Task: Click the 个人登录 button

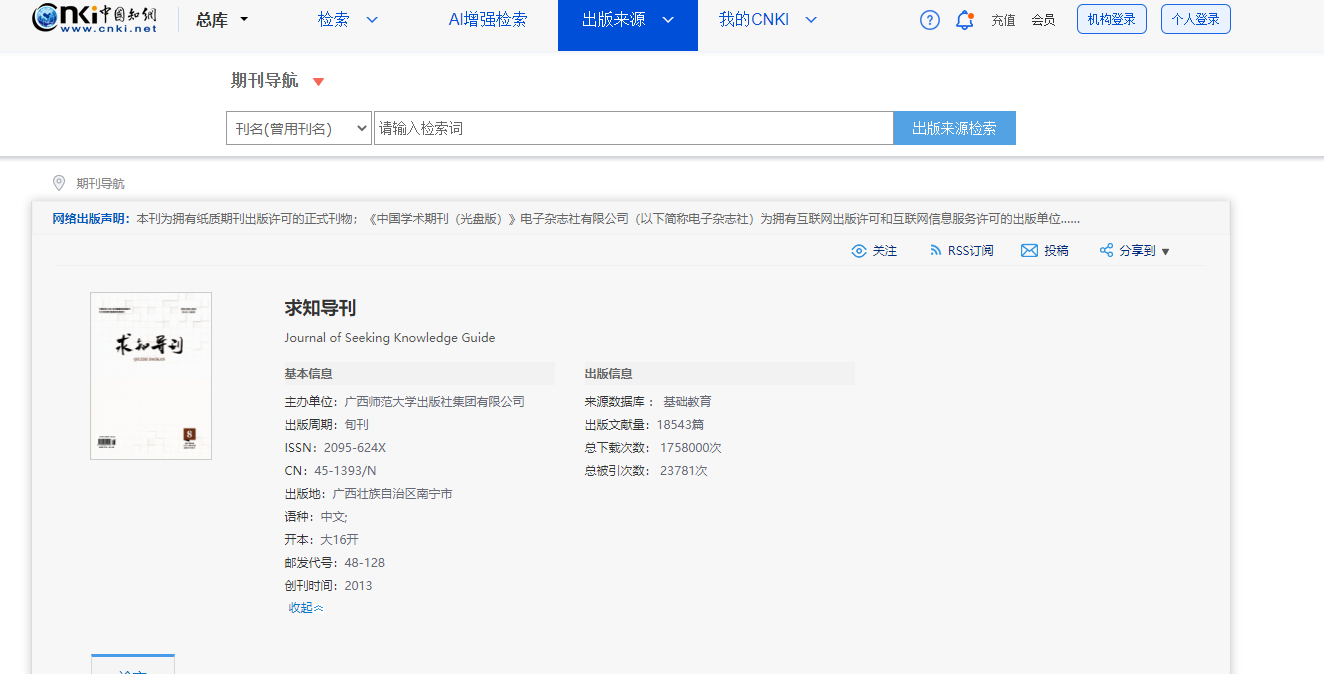Action: 1196,19
